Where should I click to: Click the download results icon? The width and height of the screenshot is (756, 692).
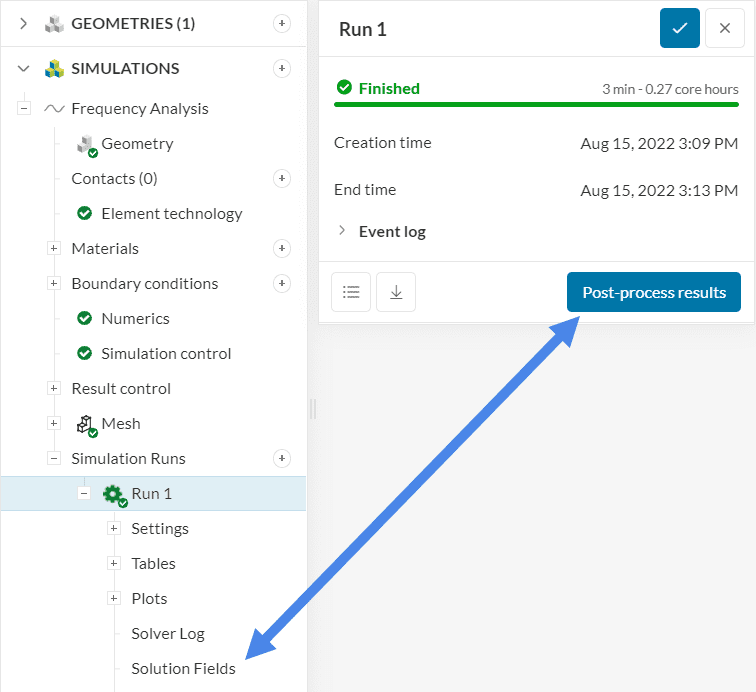tap(396, 292)
